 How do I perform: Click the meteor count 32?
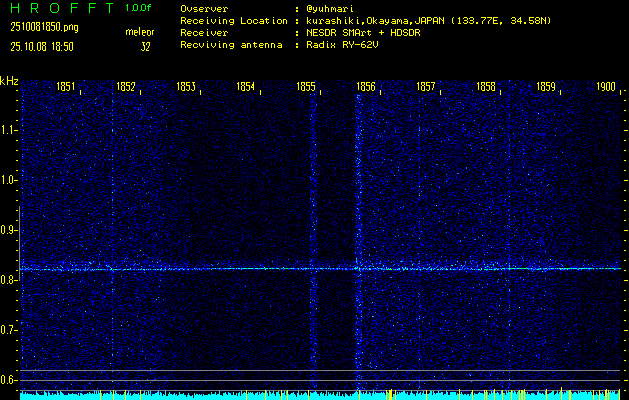click(x=145, y=47)
